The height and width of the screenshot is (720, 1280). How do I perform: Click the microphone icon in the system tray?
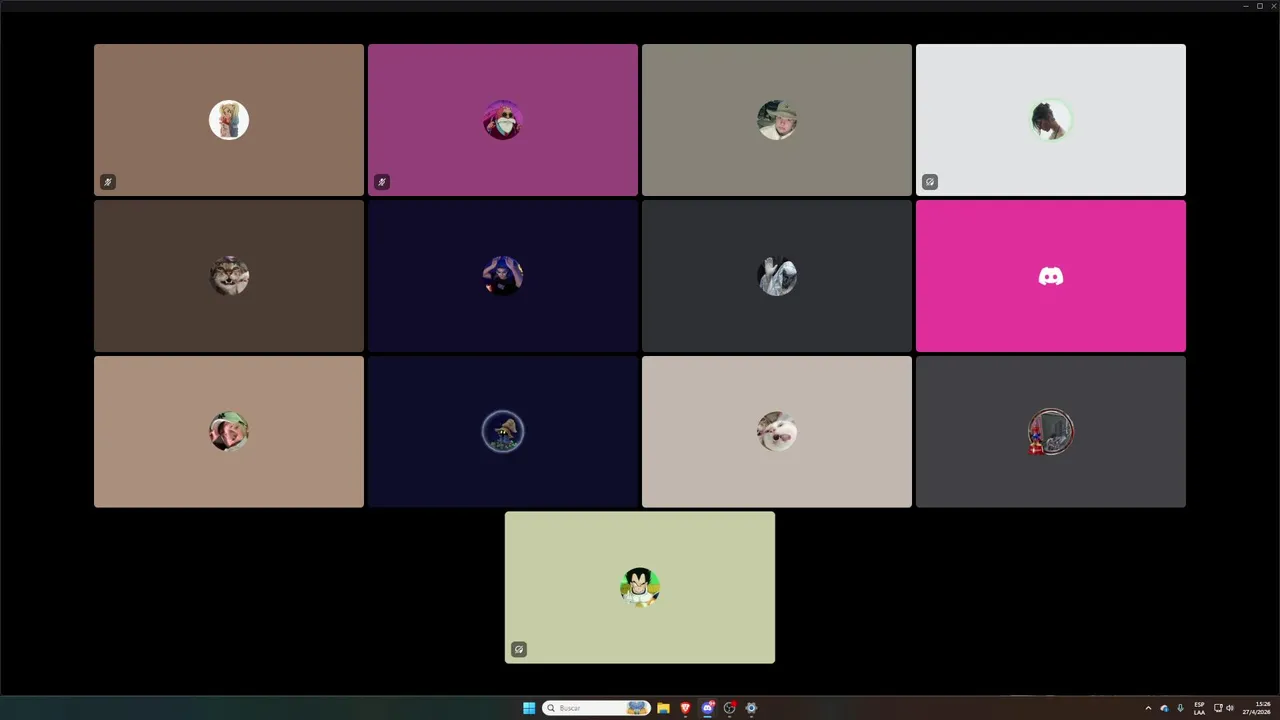[1180, 708]
